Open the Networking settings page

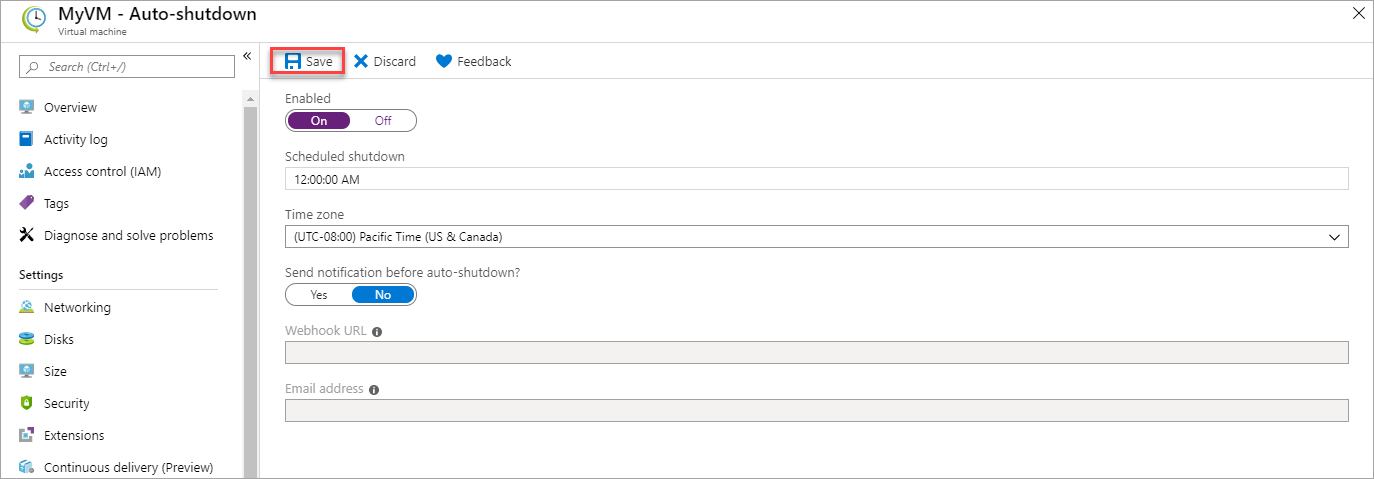coord(77,307)
